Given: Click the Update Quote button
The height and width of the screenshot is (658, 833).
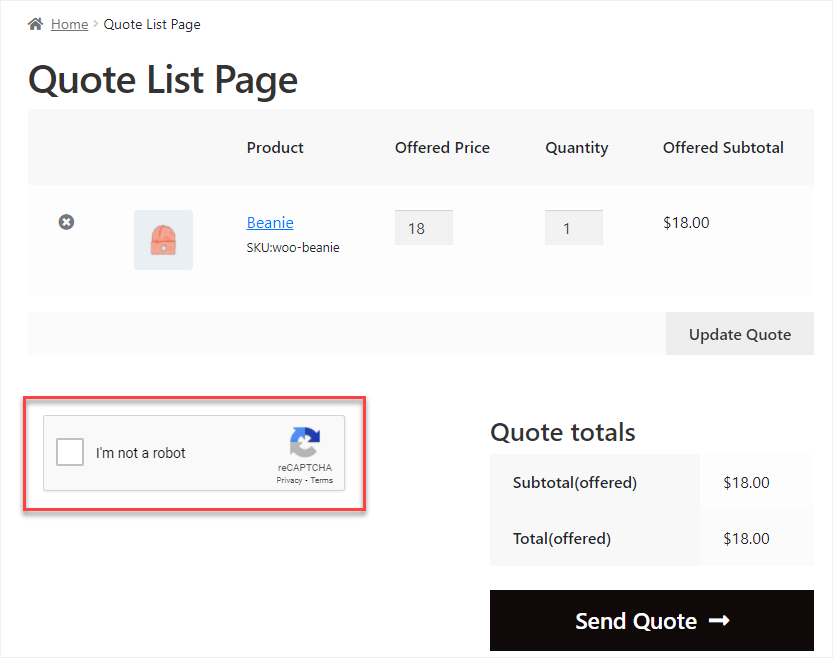Looking at the screenshot, I should pyautogui.click(x=740, y=334).
